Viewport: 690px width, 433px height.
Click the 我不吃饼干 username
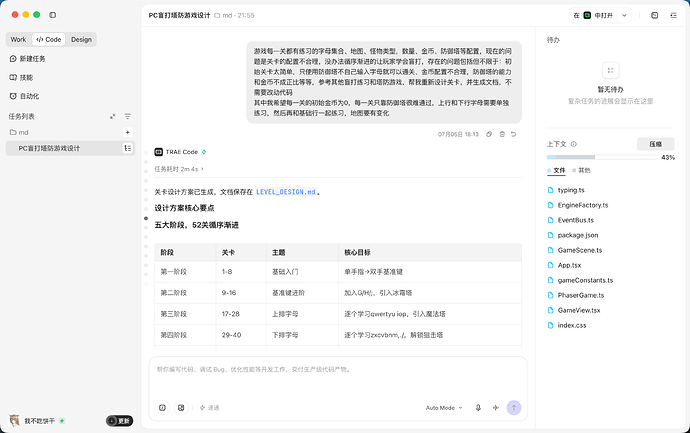pos(39,421)
